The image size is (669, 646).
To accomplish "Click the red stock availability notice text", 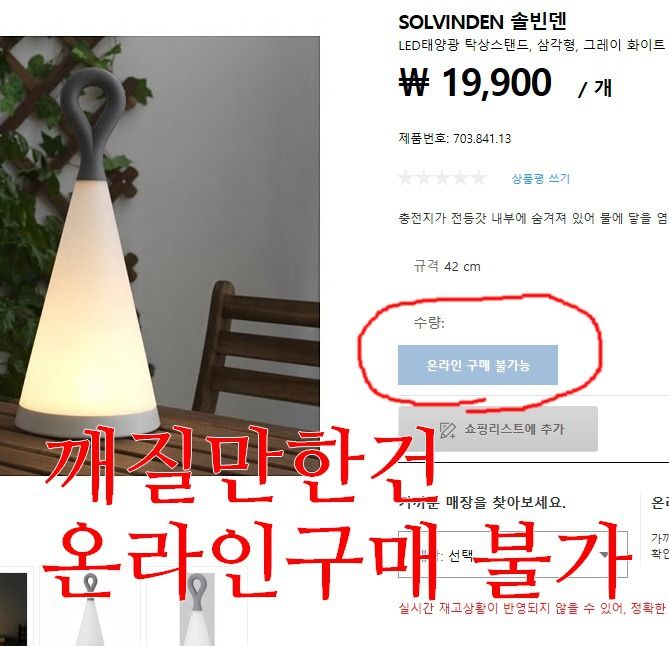I will (x=533, y=608).
